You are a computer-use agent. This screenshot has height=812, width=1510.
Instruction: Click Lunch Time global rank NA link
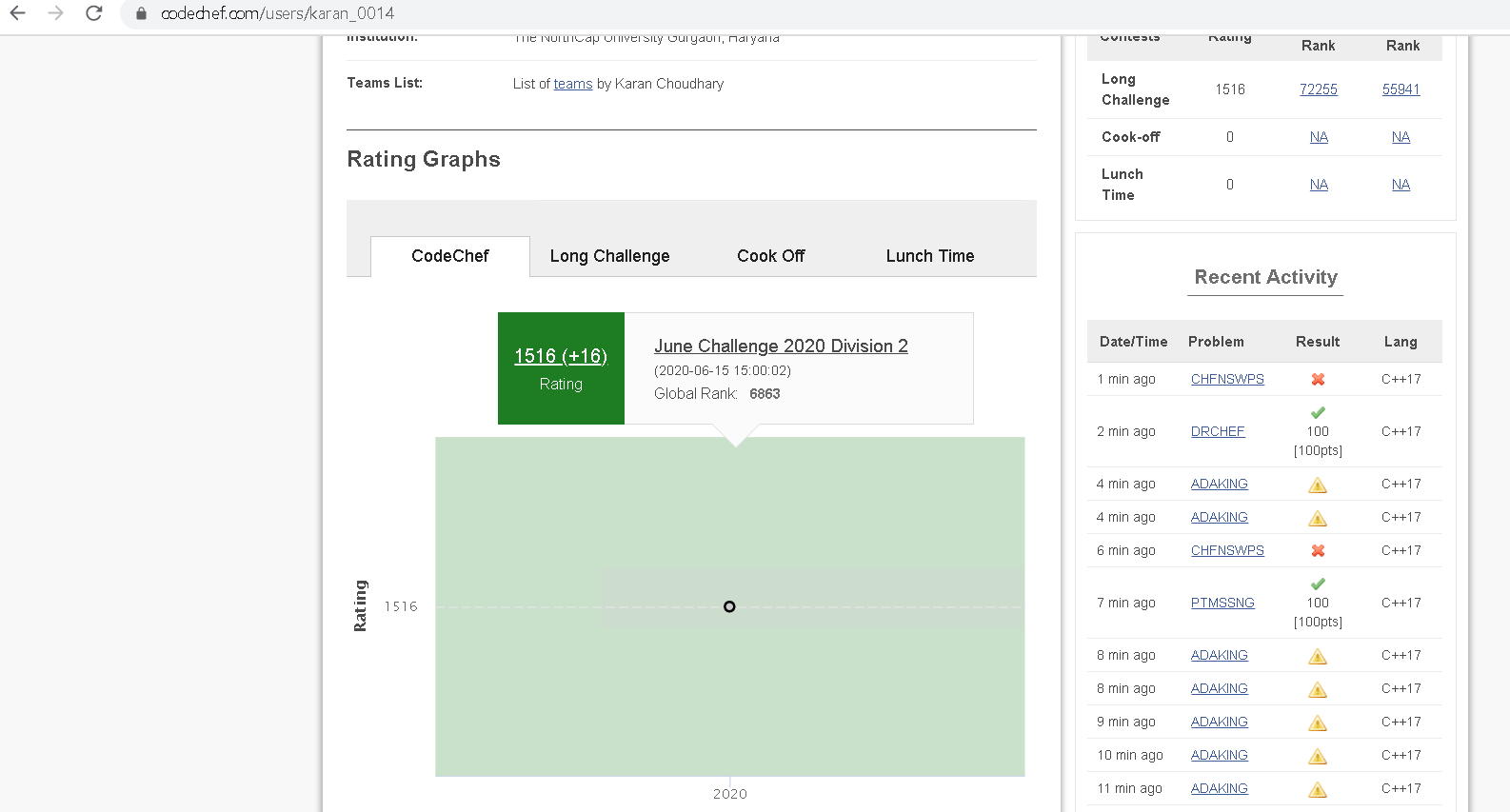click(1319, 185)
